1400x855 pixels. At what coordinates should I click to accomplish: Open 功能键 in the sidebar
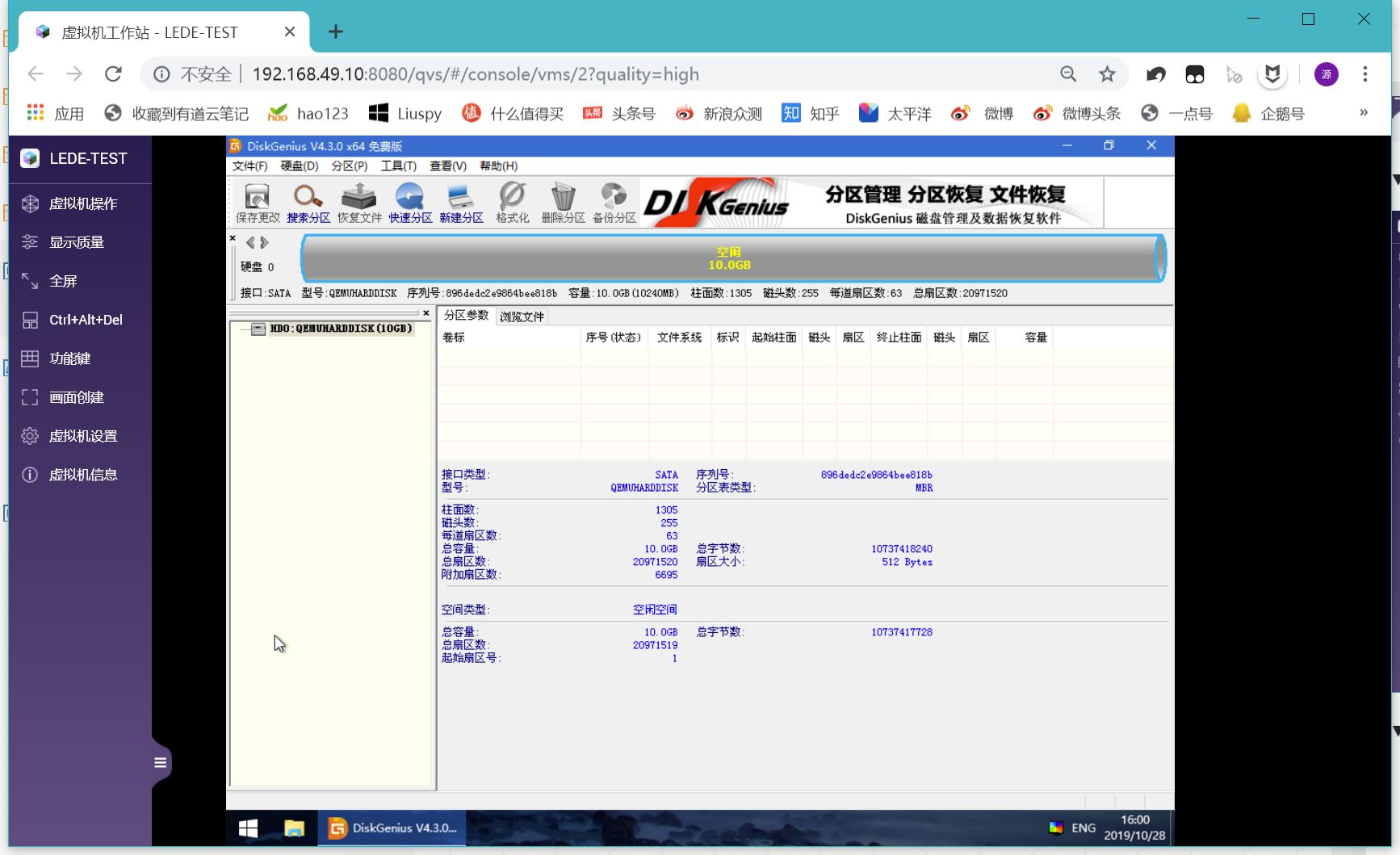coord(80,358)
